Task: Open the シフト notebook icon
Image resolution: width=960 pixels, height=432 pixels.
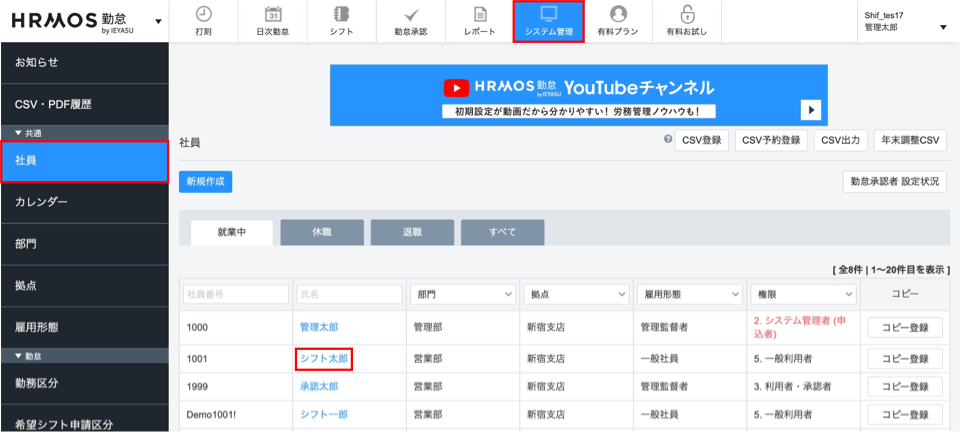Action: point(341,15)
